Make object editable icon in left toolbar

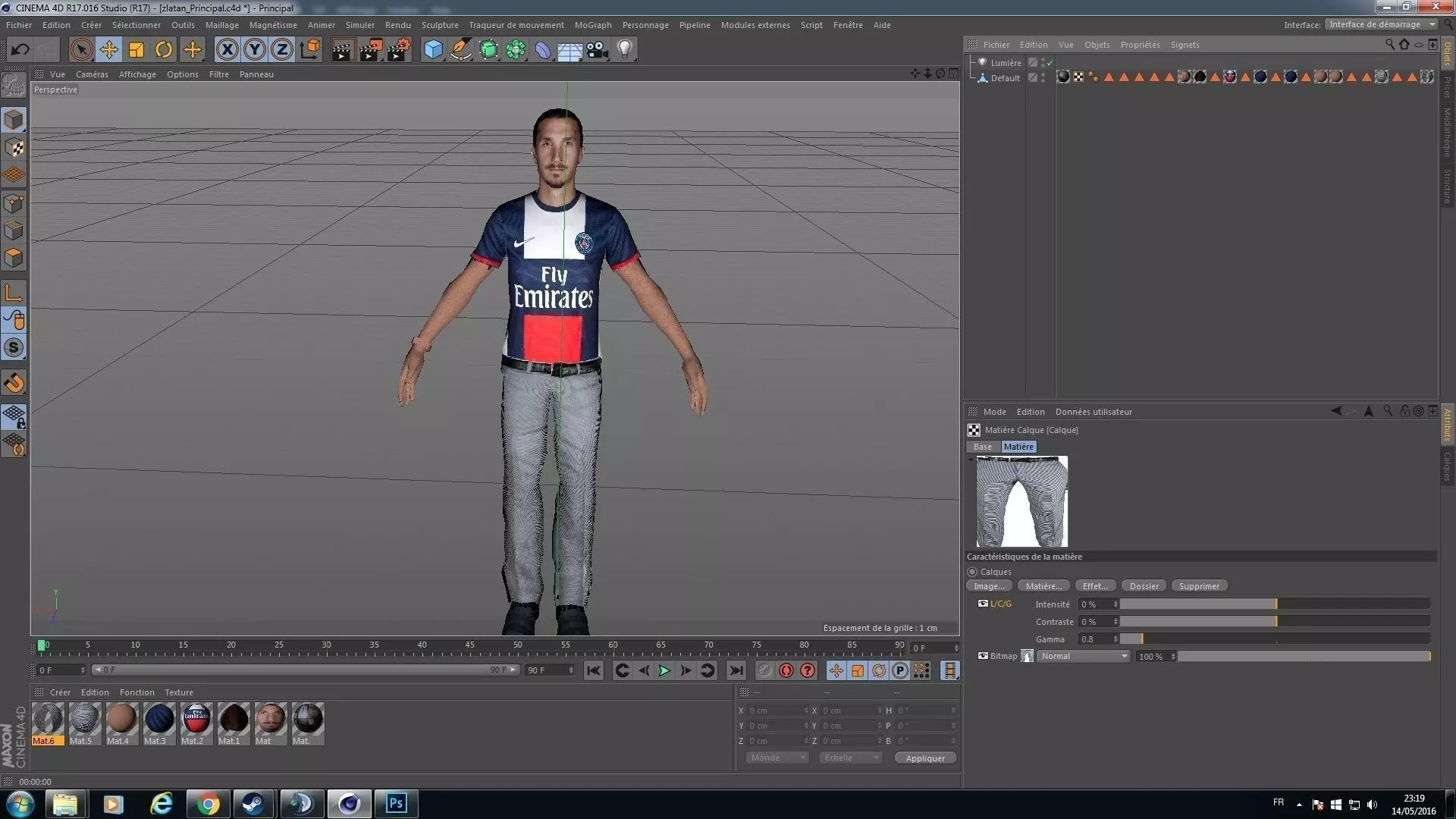point(14,86)
